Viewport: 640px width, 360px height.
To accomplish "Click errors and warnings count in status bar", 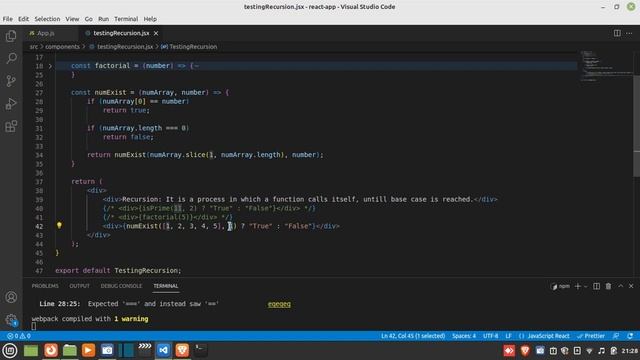I will [19, 336].
